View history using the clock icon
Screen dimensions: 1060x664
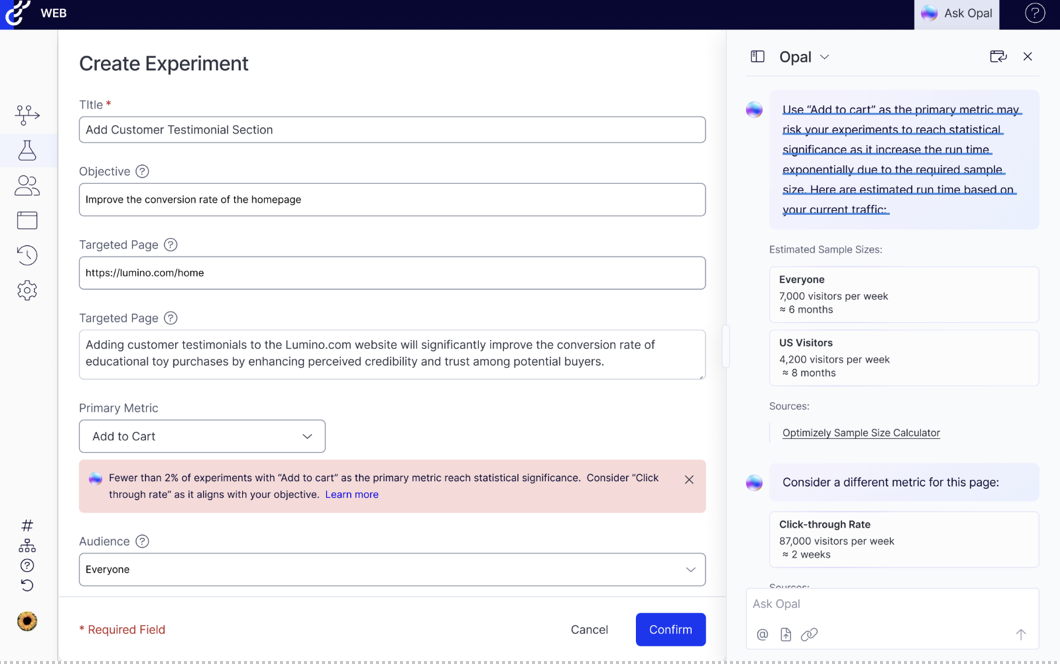tap(27, 255)
